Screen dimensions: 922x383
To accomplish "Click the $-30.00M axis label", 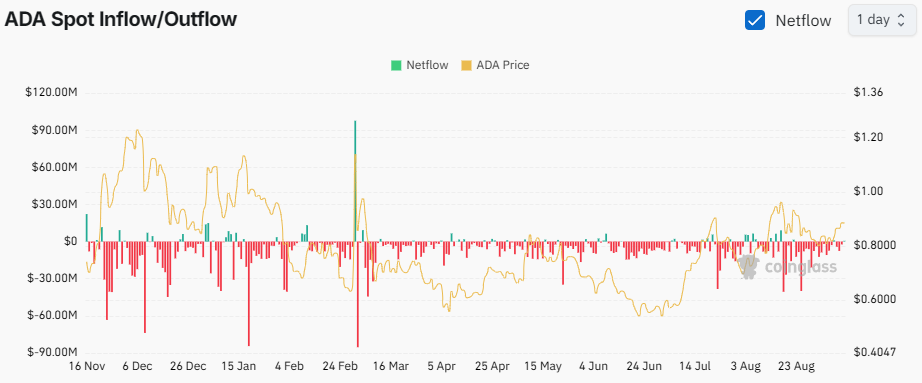I will pyautogui.click(x=53, y=279).
